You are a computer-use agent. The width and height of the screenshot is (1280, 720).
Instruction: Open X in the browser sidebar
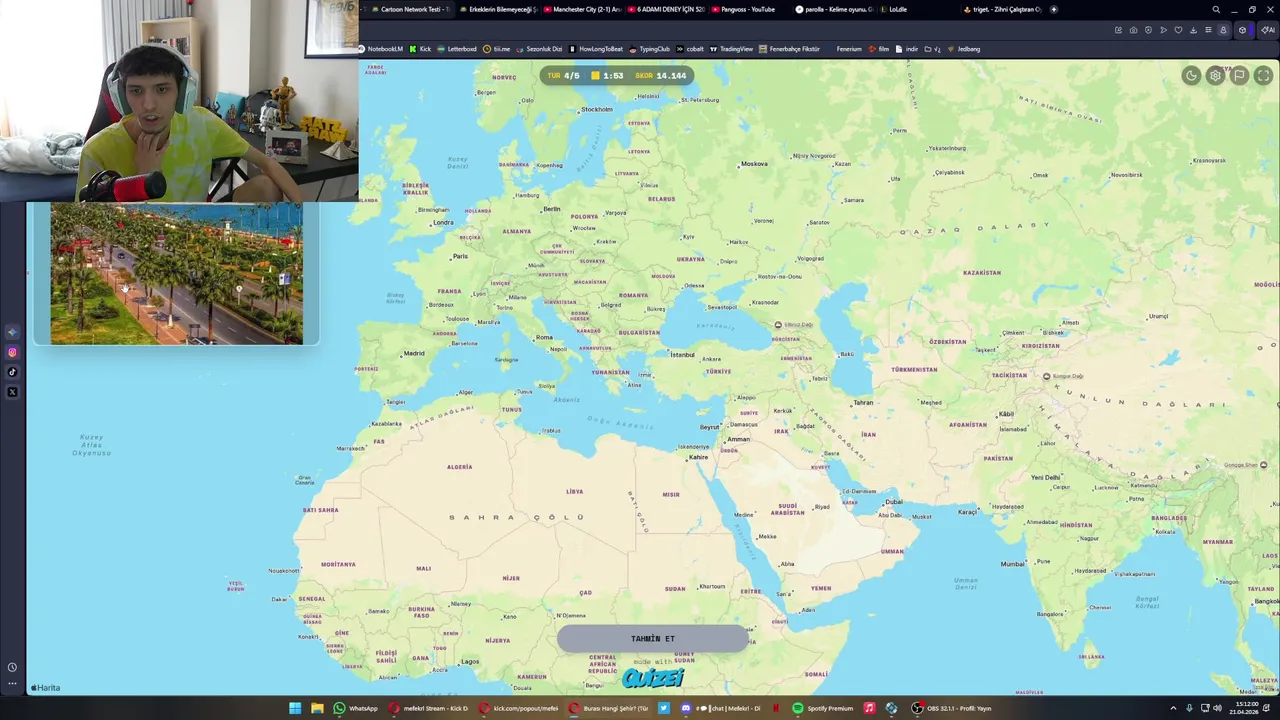tap(12, 392)
